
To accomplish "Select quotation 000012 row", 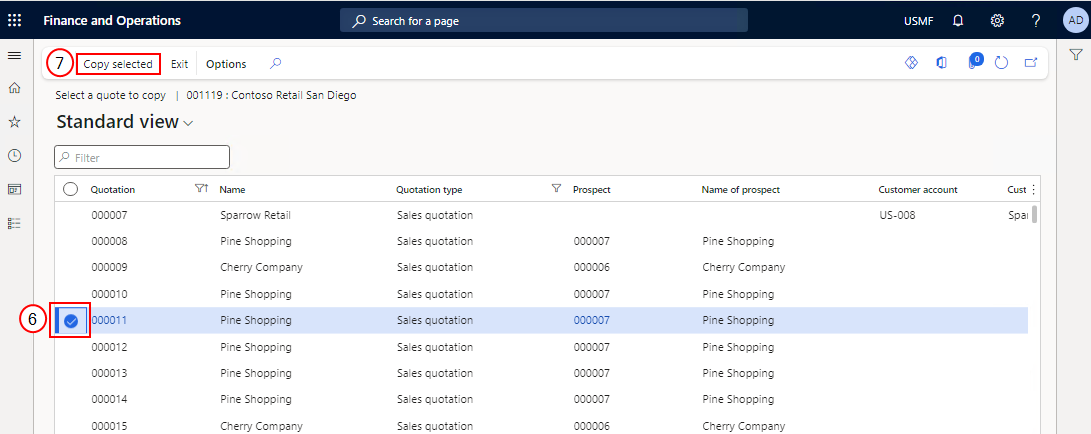I will pos(541,346).
